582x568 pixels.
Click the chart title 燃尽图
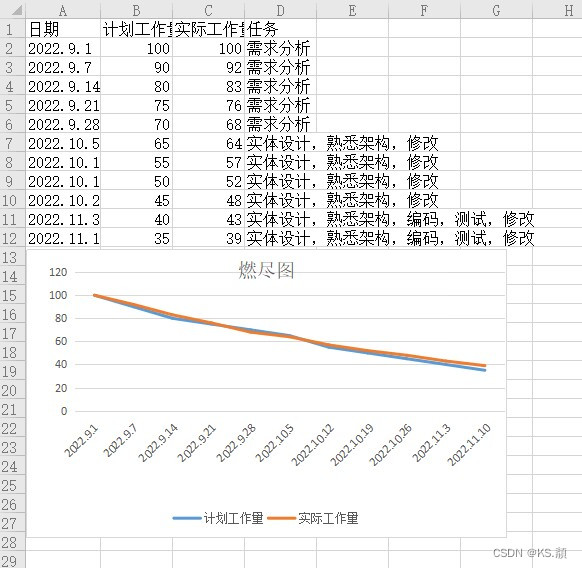tap(266, 270)
